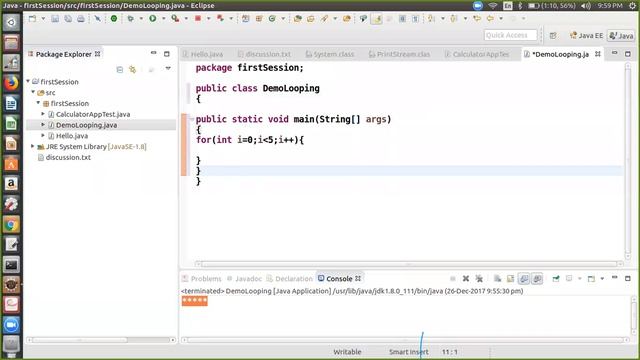Toggle Link with Editor in Package Explorer

tap(133, 69)
